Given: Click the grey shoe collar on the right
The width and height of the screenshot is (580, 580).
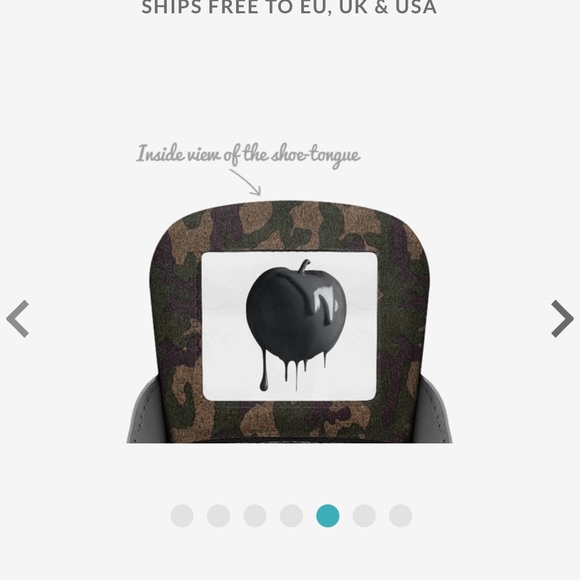Looking at the screenshot, I should click(x=435, y=411).
